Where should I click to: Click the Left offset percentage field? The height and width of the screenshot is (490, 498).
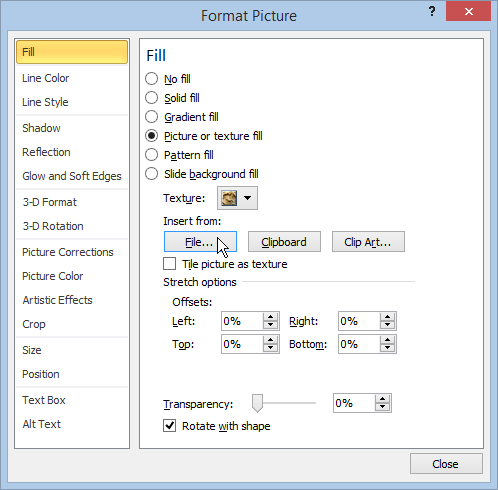coord(242,321)
